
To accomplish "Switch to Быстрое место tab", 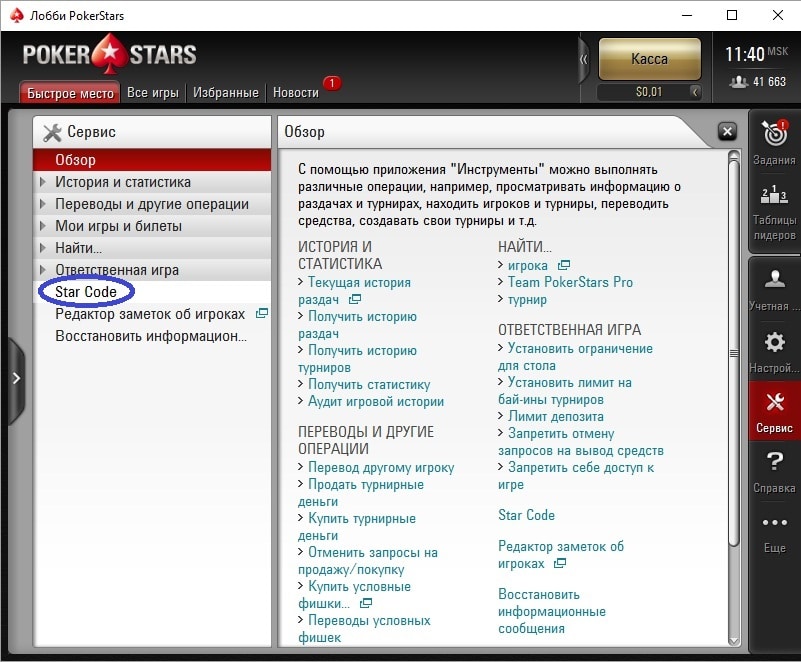I will coord(70,93).
